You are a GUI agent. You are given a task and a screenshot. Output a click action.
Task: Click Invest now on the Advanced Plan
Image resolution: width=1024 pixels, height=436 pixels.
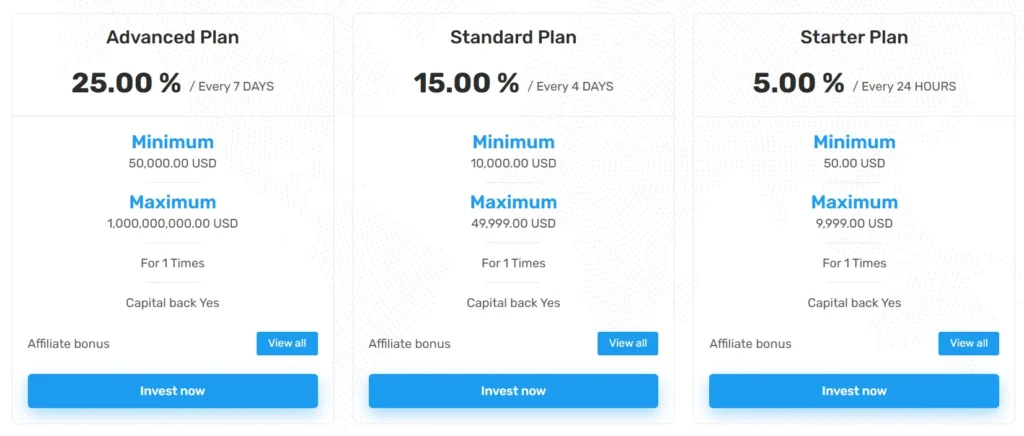pyautogui.click(x=172, y=391)
